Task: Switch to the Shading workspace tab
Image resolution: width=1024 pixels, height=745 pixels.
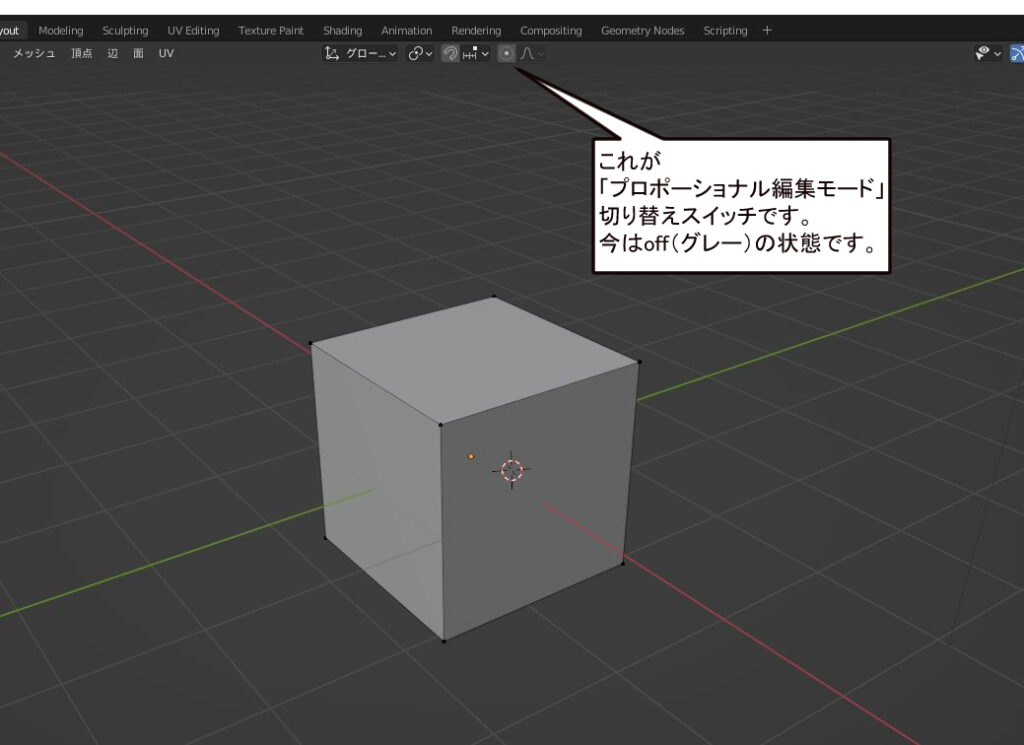Action: coord(342,31)
